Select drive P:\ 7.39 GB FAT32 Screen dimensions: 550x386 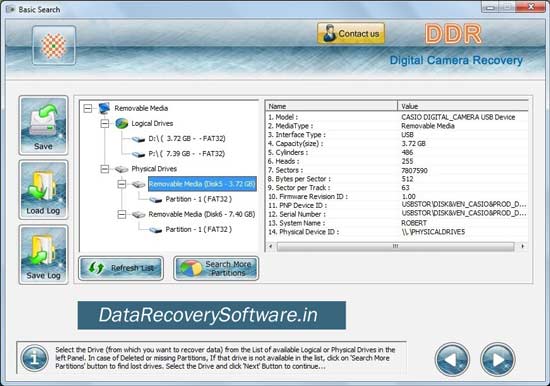point(187,154)
